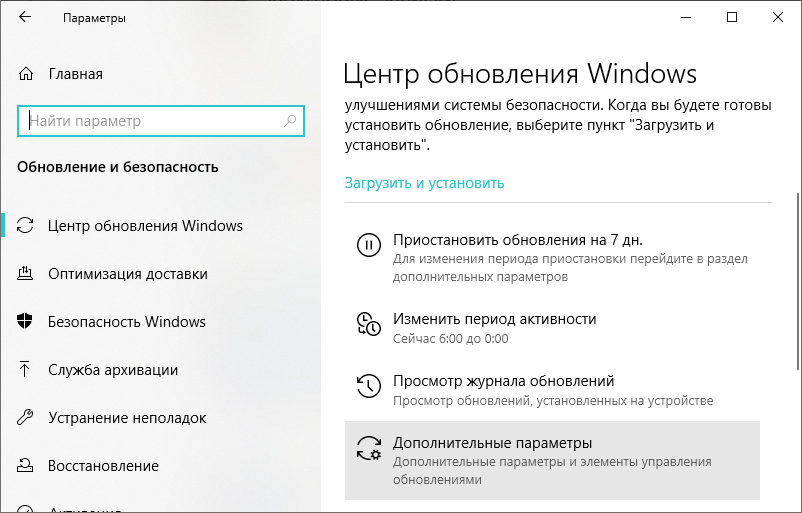Image resolution: width=802 pixels, height=513 pixels.
Task: Click the wrench icon for Устранение неполадок
Action: pyautogui.click(x=25, y=417)
